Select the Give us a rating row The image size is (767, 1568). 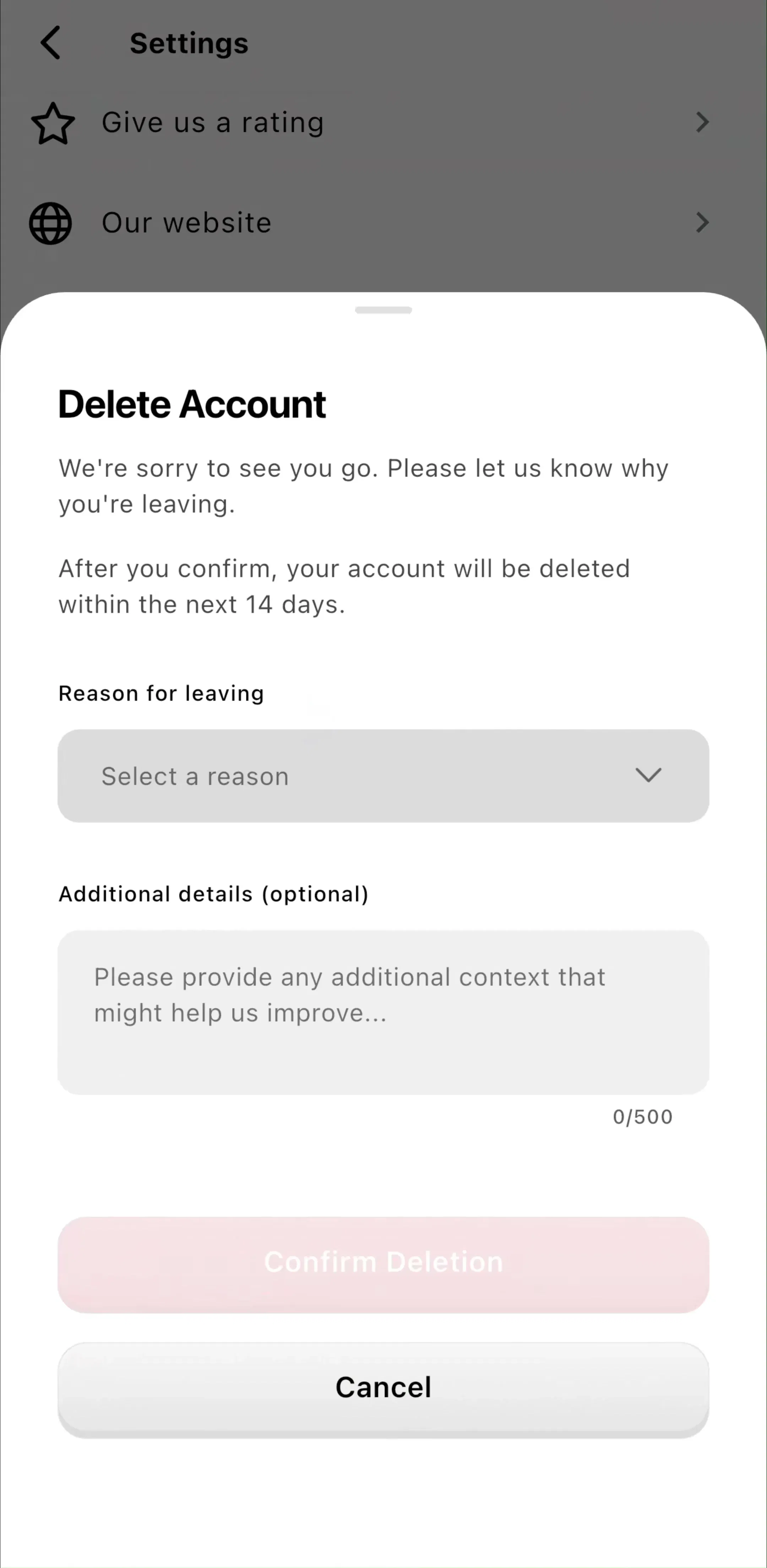pyautogui.click(x=383, y=122)
